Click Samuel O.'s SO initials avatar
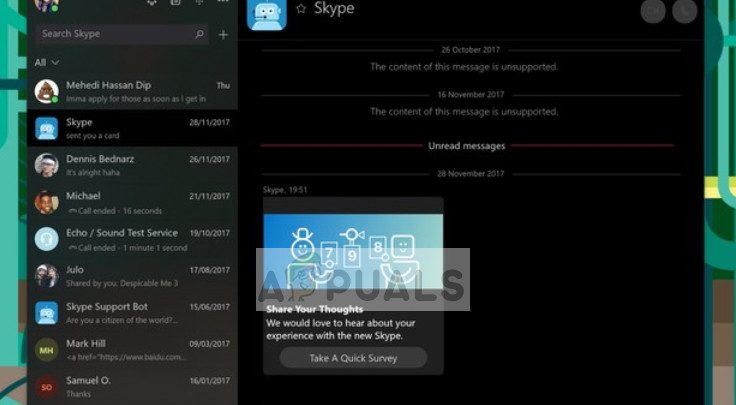 click(46, 387)
